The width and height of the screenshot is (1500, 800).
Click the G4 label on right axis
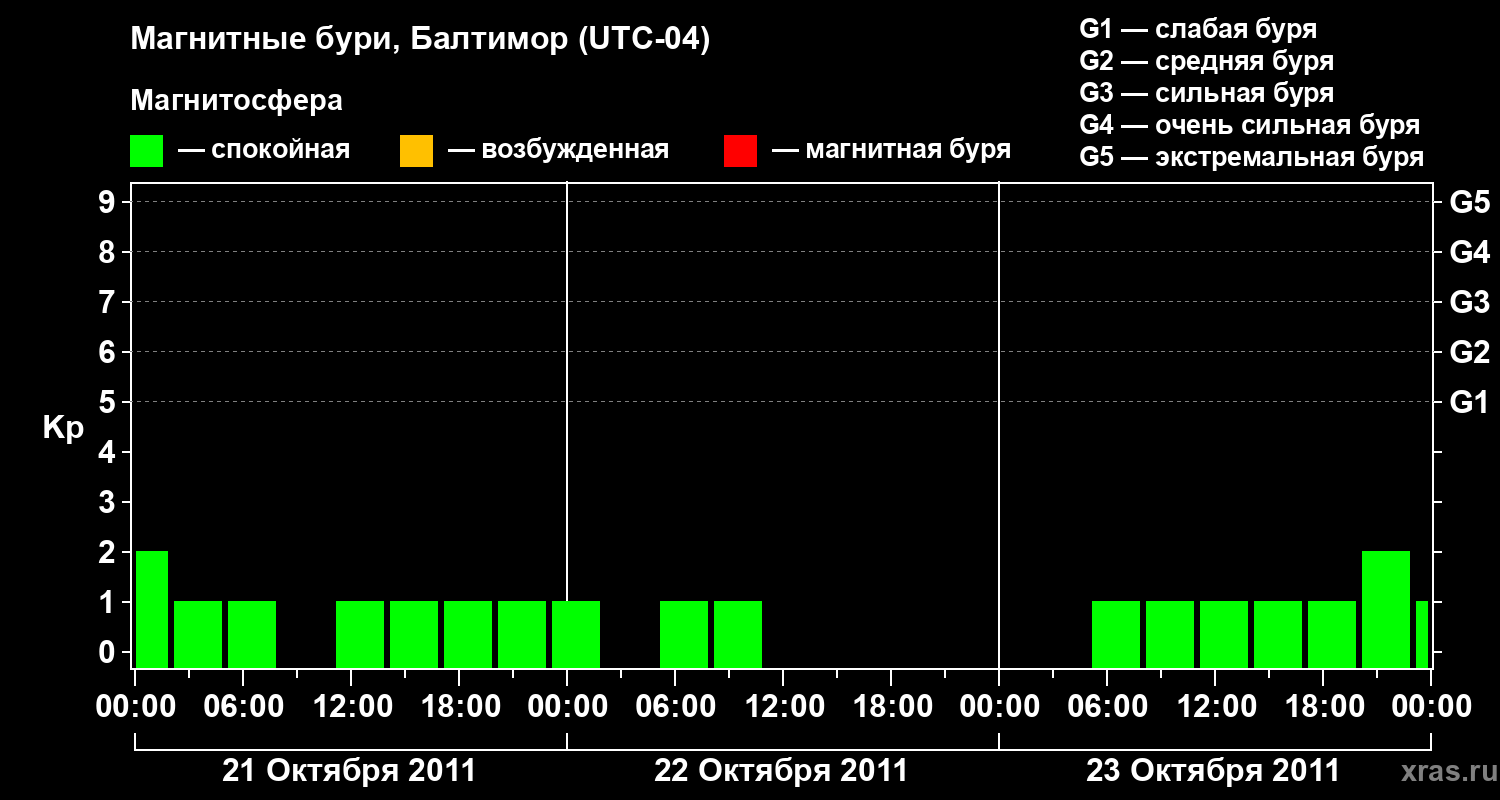pyautogui.click(x=1469, y=252)
